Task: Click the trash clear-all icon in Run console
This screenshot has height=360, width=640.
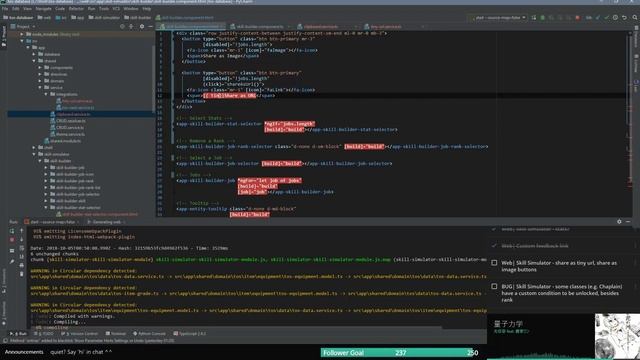Action: [22, 274]
